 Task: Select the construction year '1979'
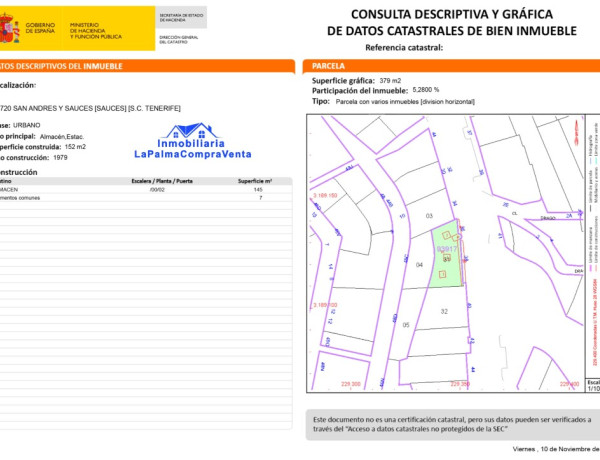pos(60,158)
